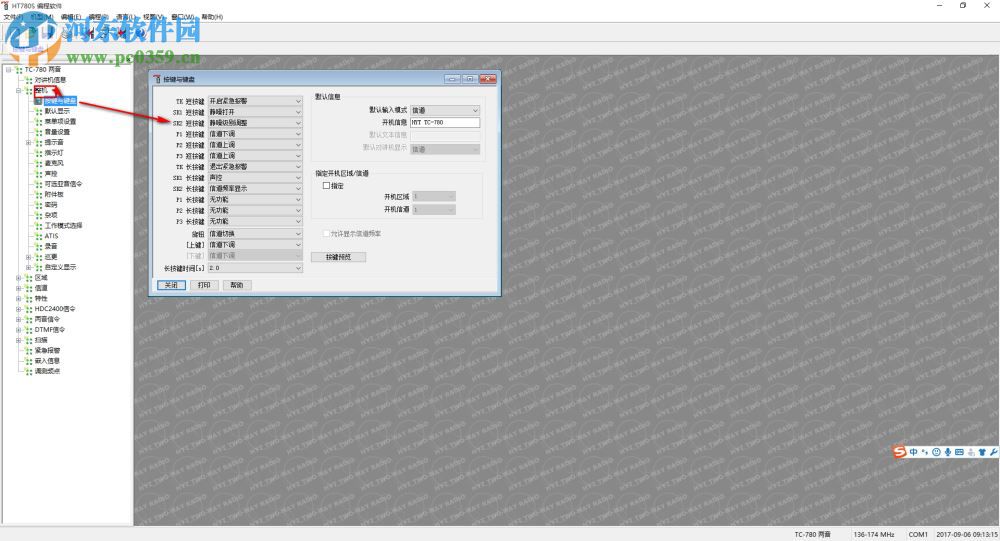
Task: Select 嵌入信息 in the tree
Action: (x=47, y=360)
